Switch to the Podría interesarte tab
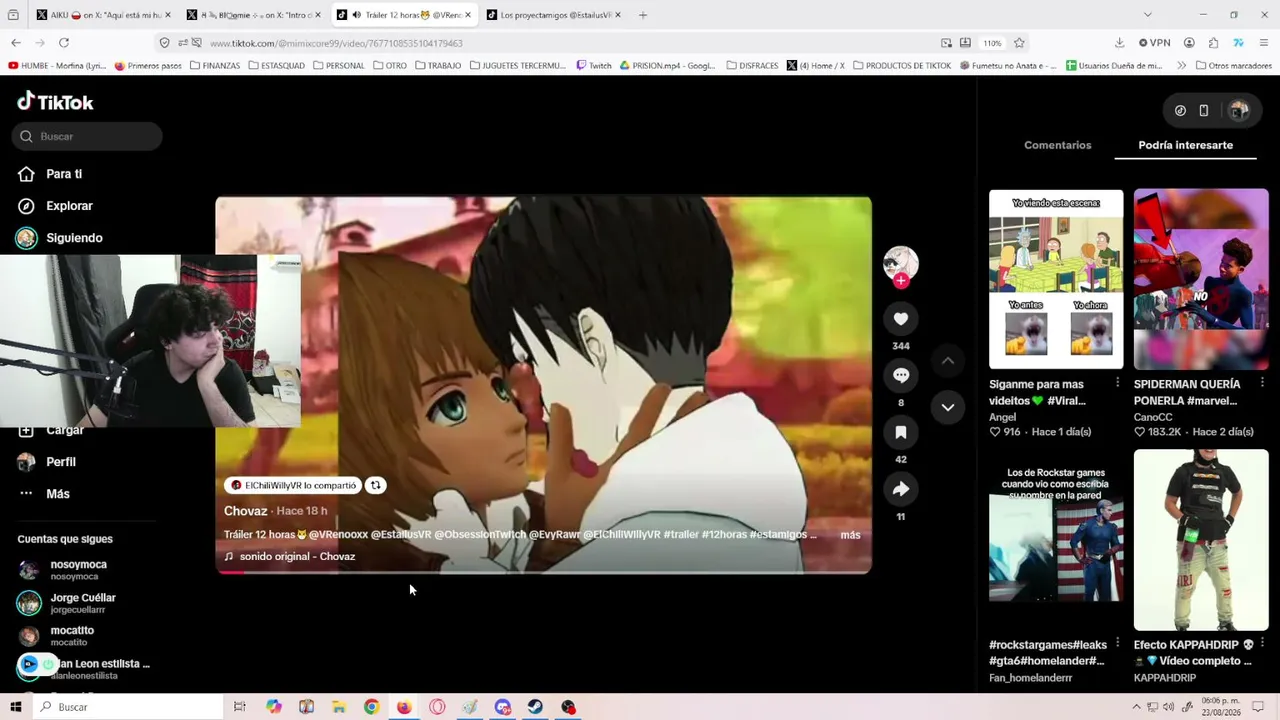 click(1185, 145)
